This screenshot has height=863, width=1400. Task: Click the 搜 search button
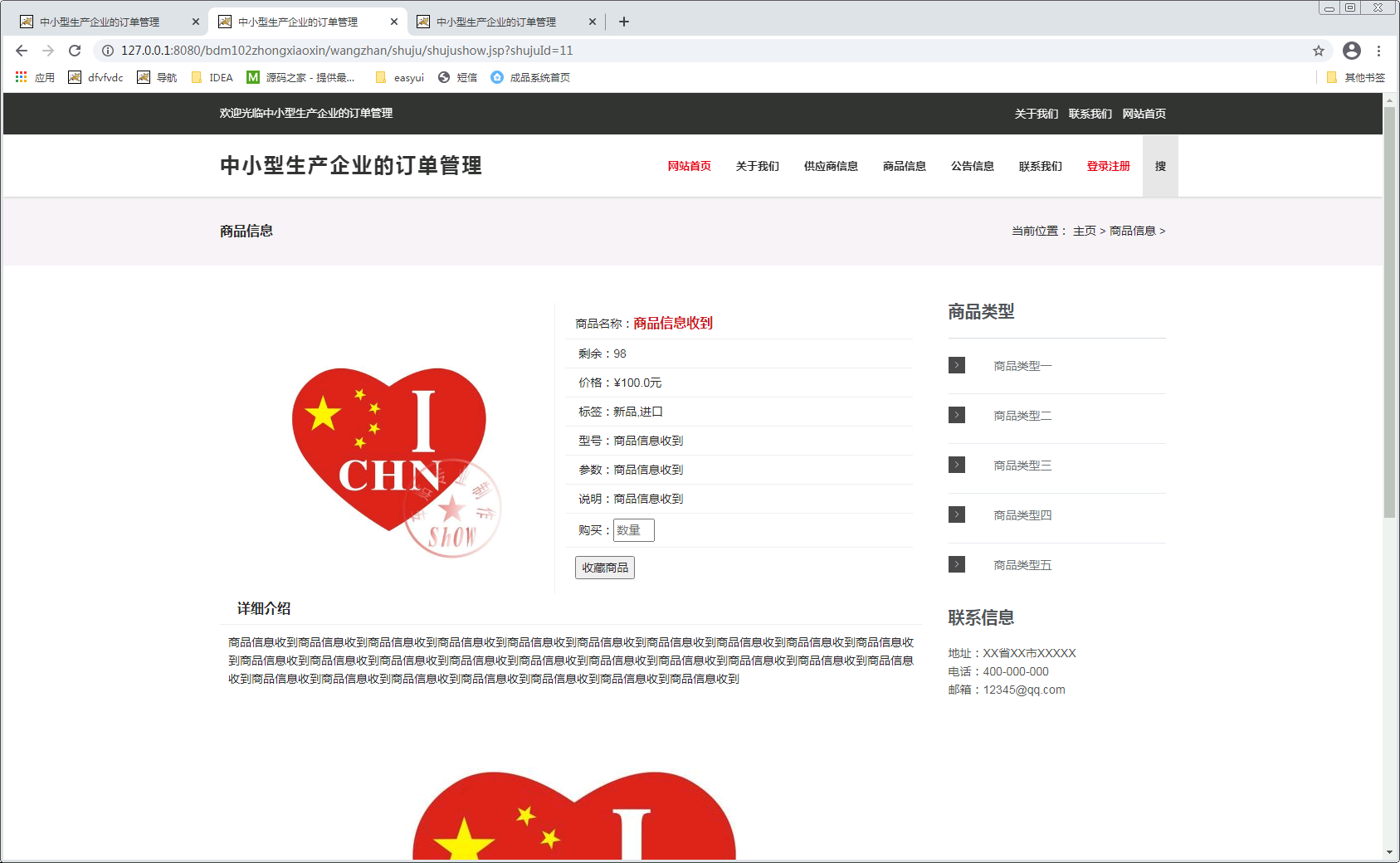coord(1160,166)
